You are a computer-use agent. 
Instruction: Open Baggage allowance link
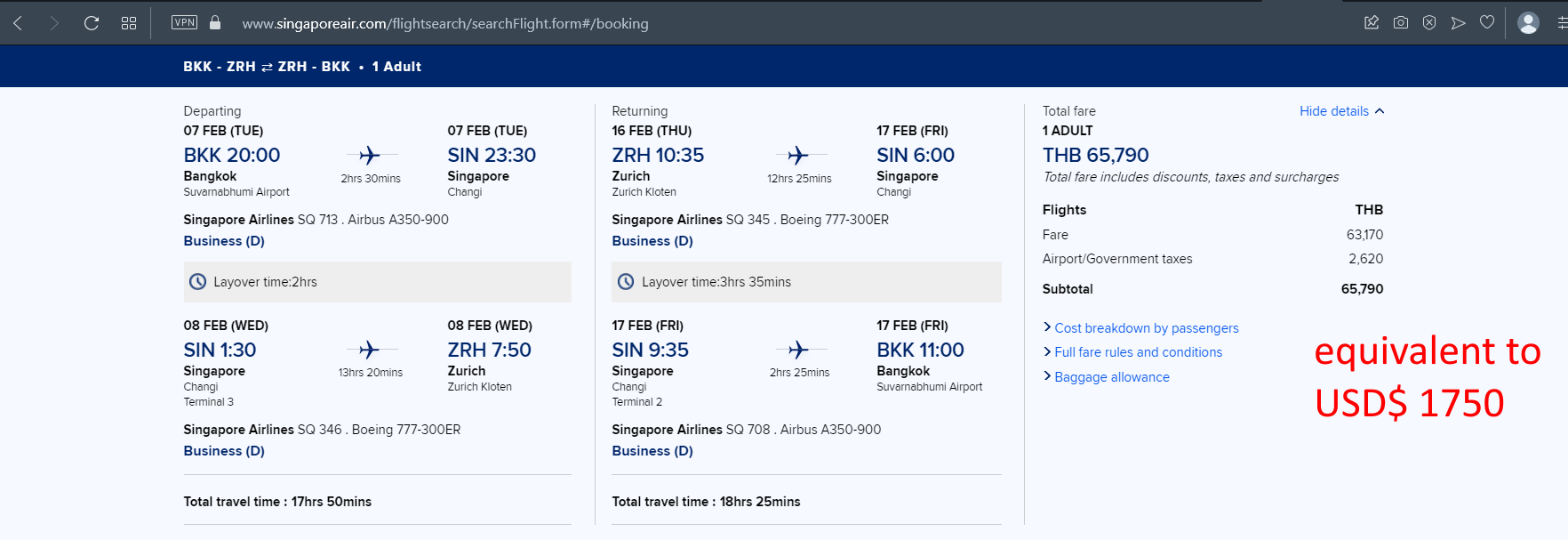[x=1107, y=377]
